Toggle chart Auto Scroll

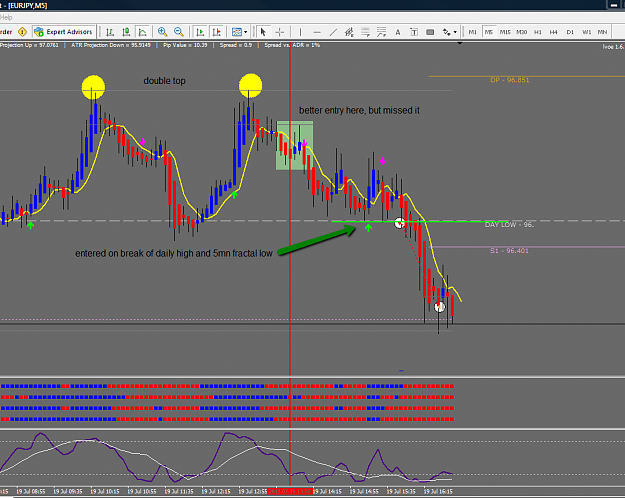[200, 32]
